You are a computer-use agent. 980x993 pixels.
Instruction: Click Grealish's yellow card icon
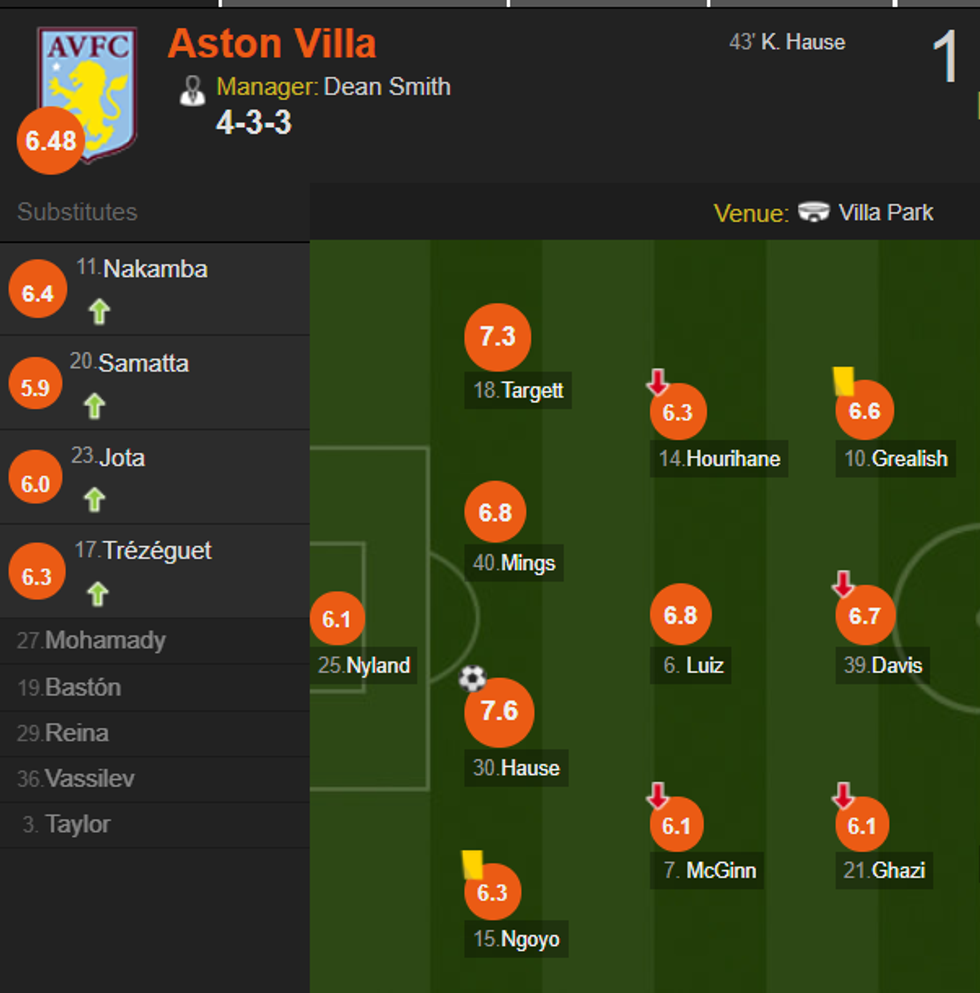(x=844, y=381)
